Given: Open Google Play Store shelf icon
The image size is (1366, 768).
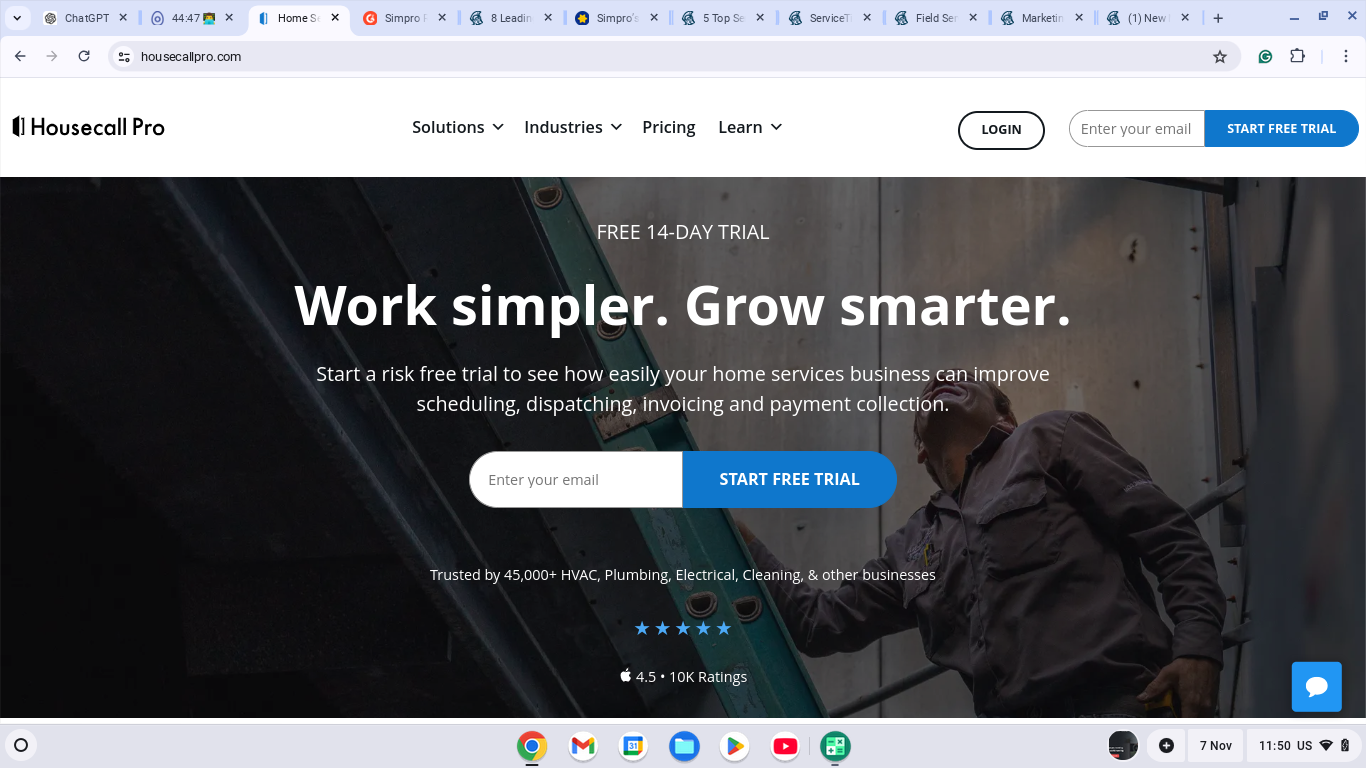Looking at the screenshot, I should (735, 746).
